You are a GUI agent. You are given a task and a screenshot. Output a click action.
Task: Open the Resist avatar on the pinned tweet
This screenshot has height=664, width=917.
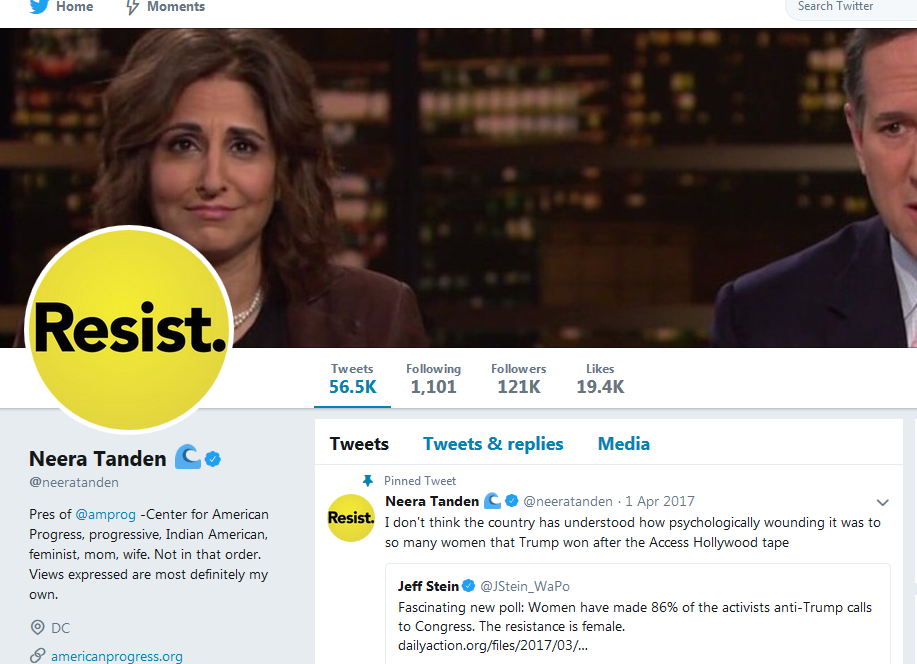tap(350, 518)
